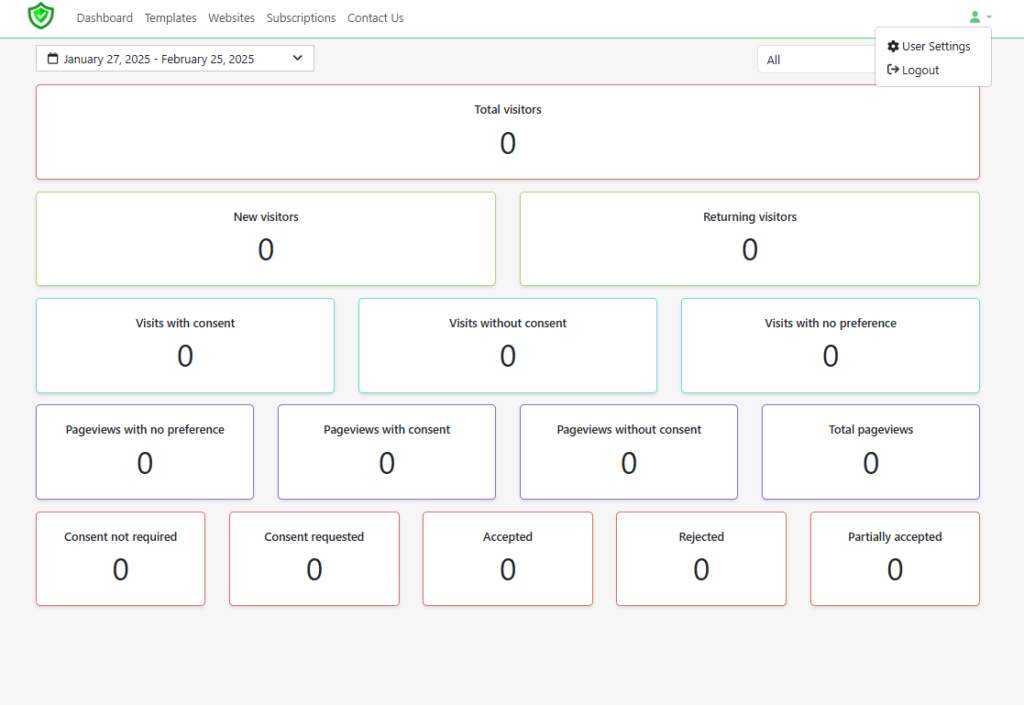
Task: Expand the date range chevron
Action: tap(298, 58)
